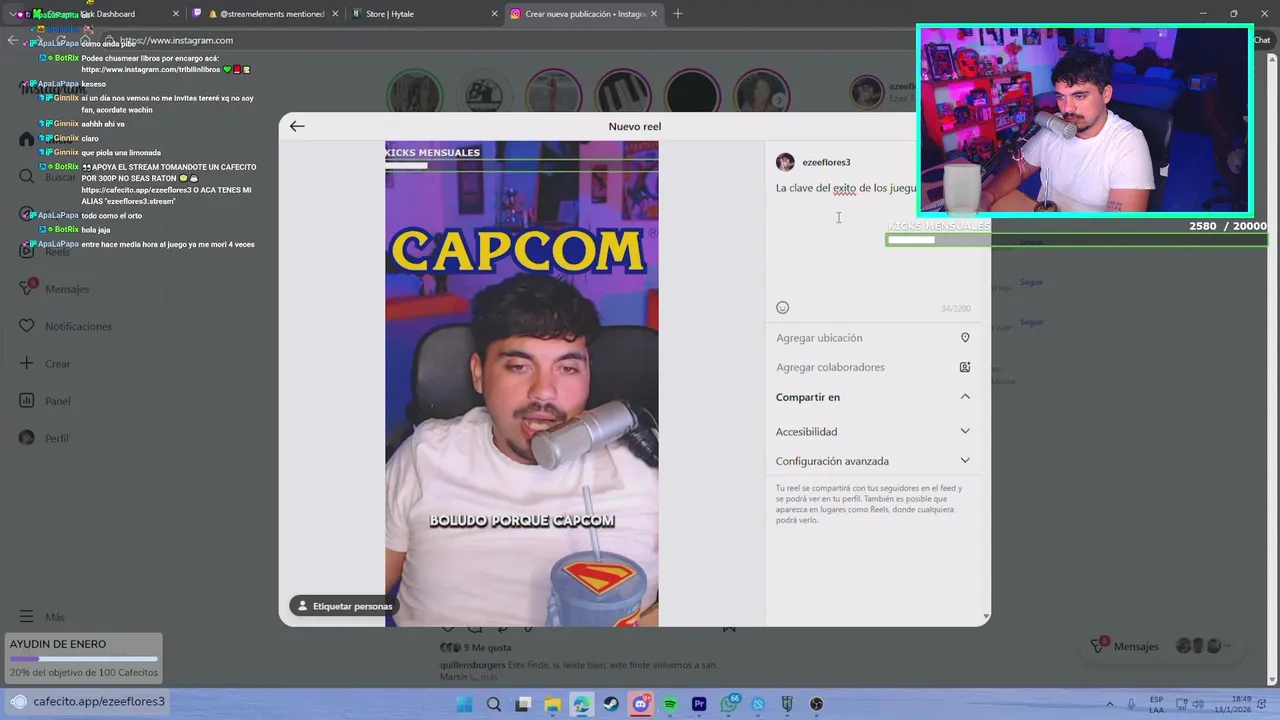Close the Store | Hytale tab
1280x720 pixels.
[495, 14]
